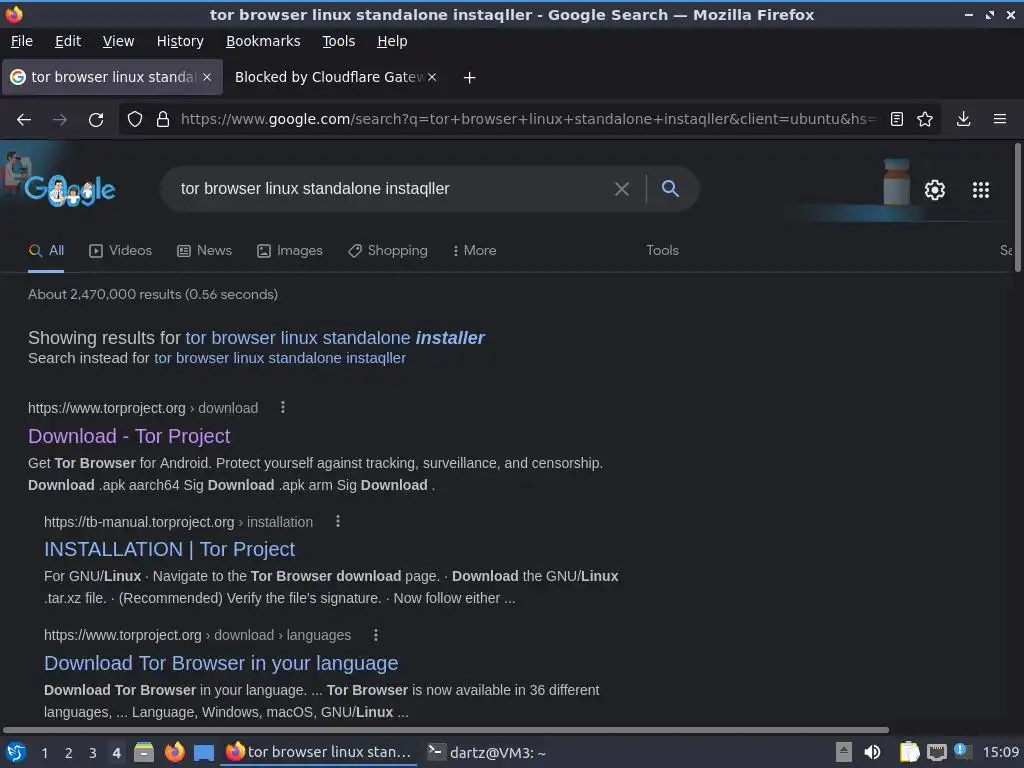Close the Blocked by Cloudflare Gateway tab
Screen dimensions: 1024x768
[432, 77]
